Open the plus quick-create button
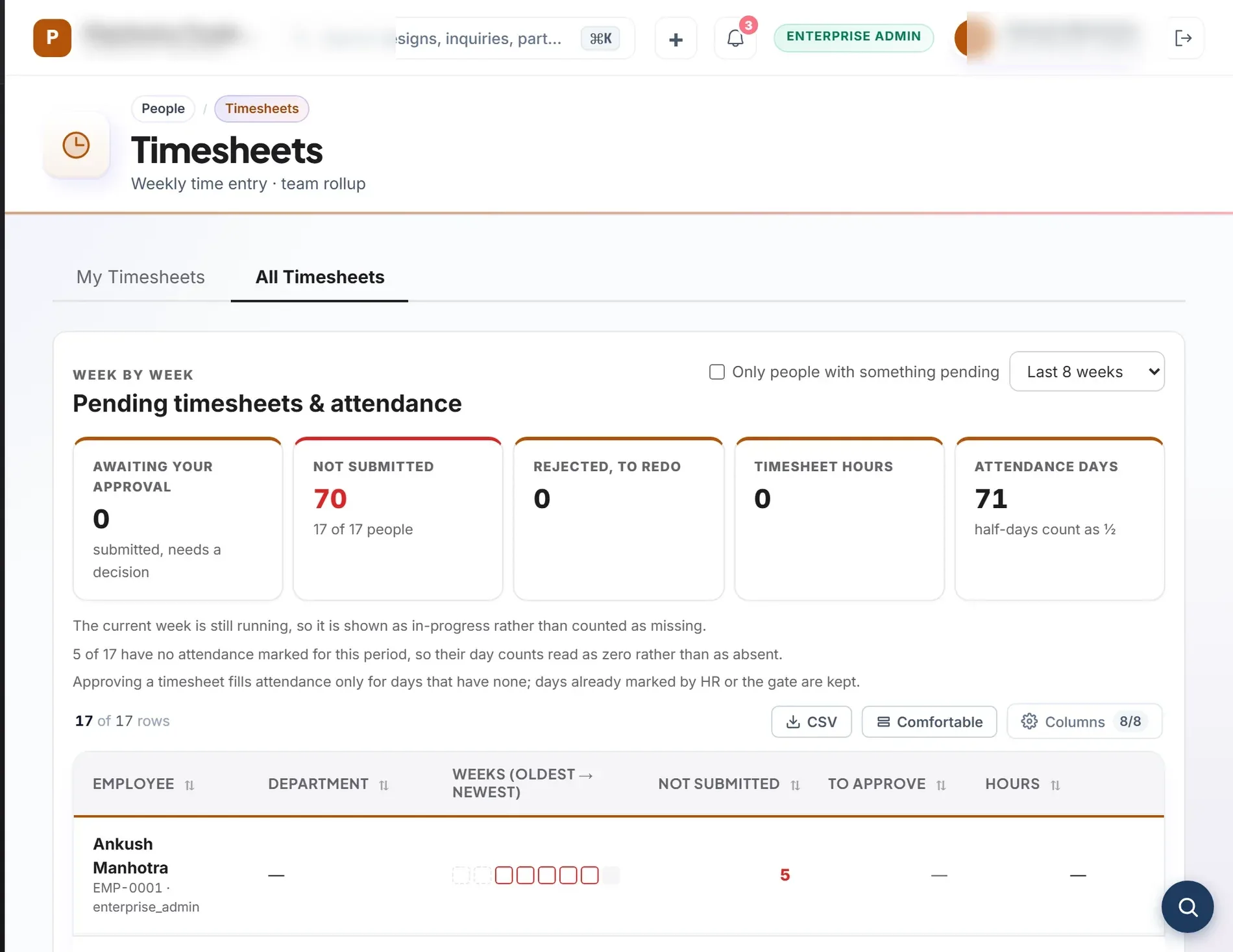This screenshot has height=952, width=1233. [676, 39]
